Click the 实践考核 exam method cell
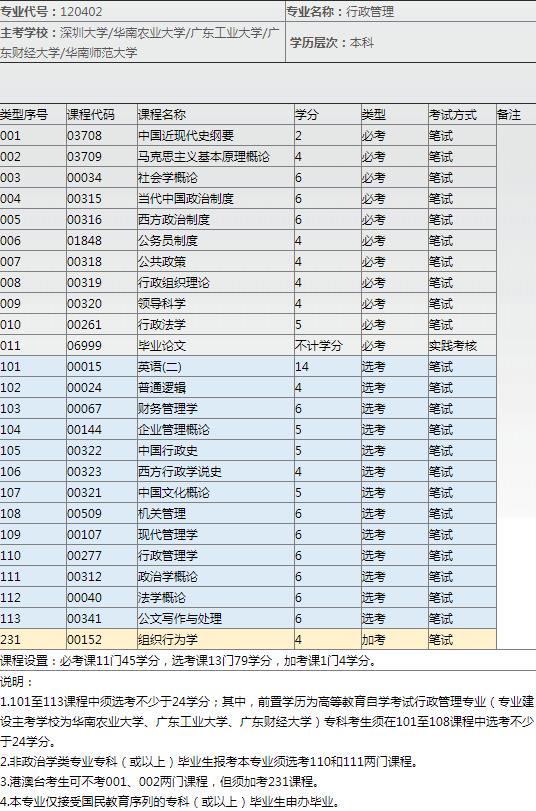The height and width of the screenshot is (811, 536). point(462,346)
